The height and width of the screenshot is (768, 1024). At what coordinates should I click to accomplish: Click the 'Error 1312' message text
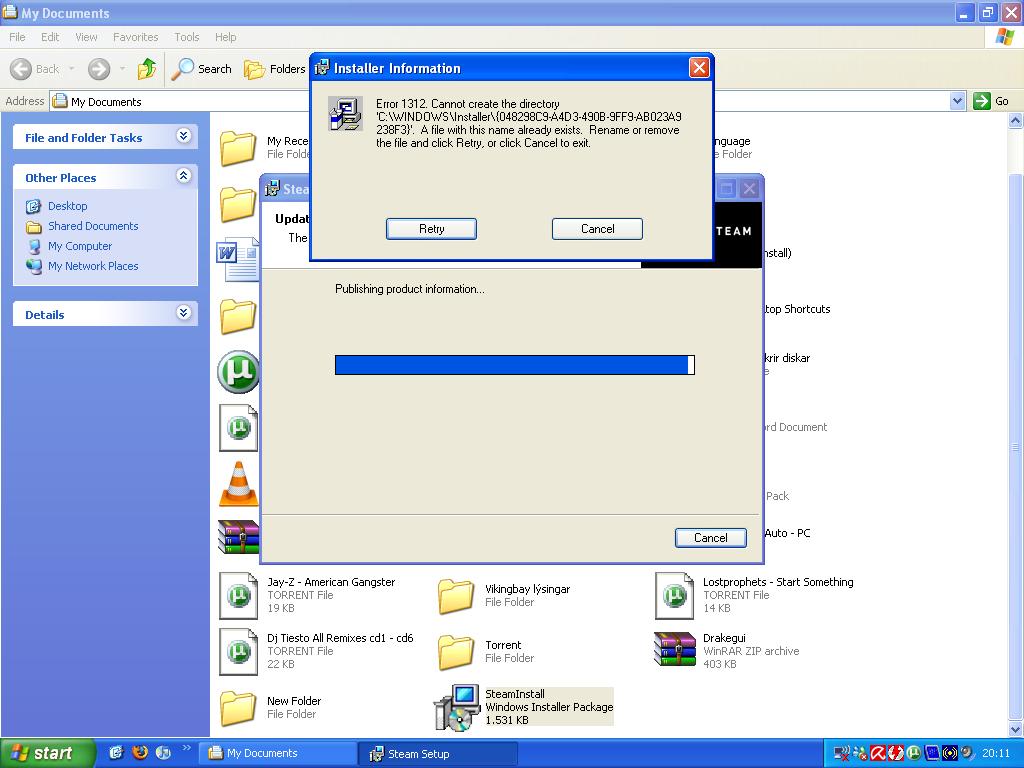(529, 123)
